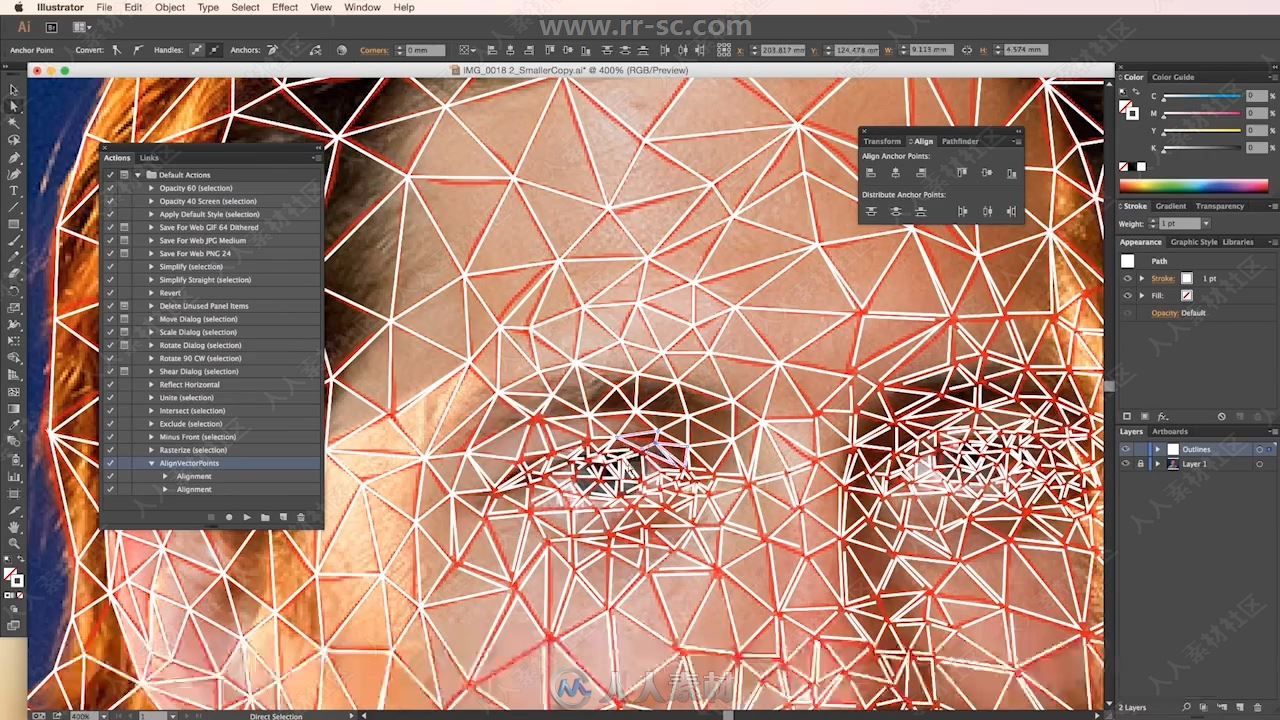The image size is (1280, 720).
Task: Click the X position input field
Action: click(783, 50)
